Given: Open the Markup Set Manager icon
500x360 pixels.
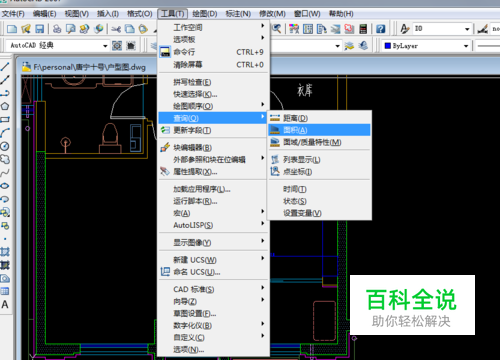Looking at the screenshot, I should [349, 29].
